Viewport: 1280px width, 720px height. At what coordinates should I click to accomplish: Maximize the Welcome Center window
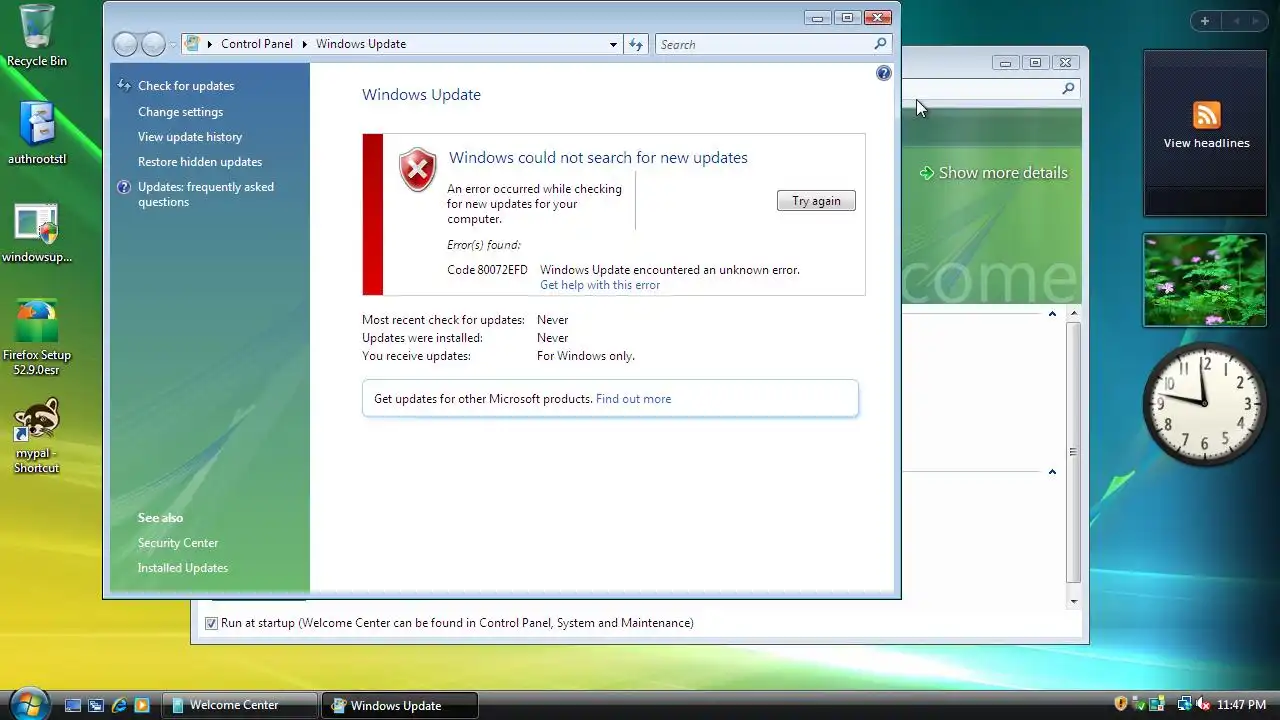(1035, 62)
